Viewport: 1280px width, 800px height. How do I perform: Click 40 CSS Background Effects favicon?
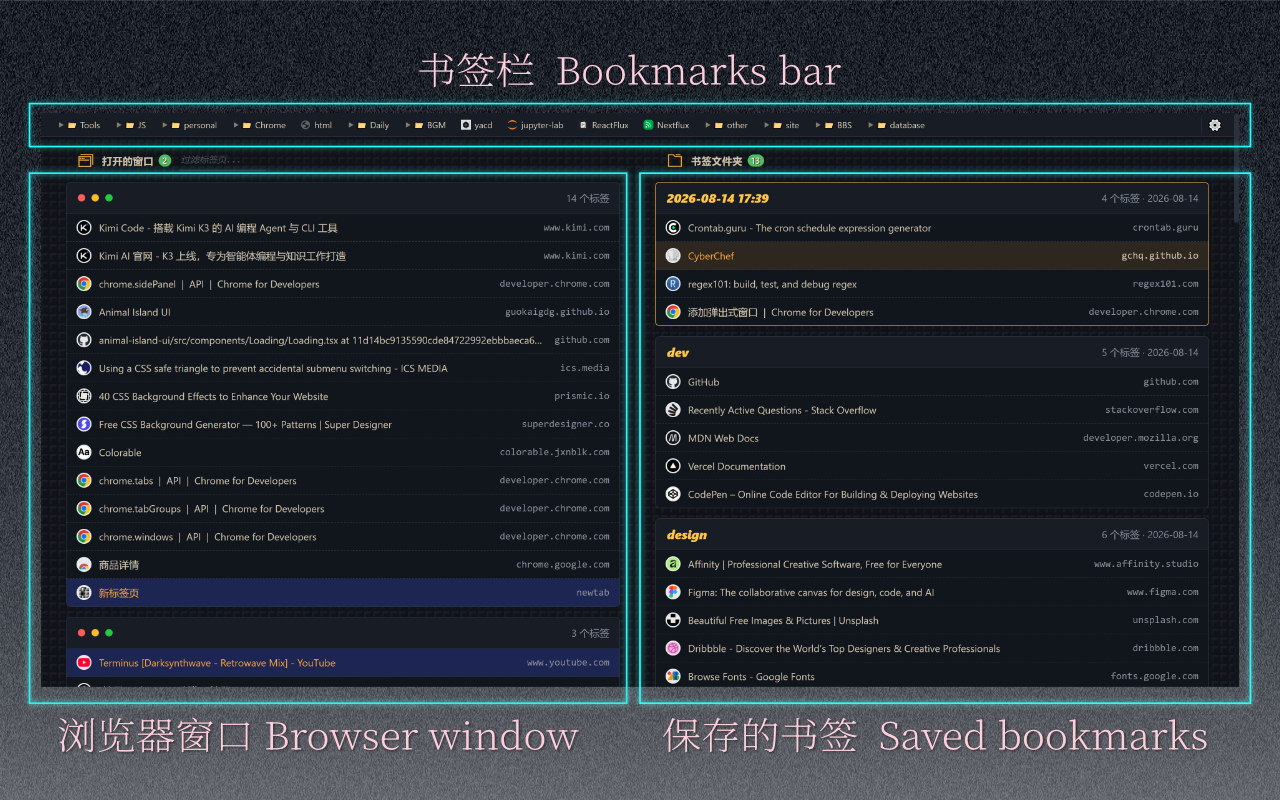[x=84, y=396]
